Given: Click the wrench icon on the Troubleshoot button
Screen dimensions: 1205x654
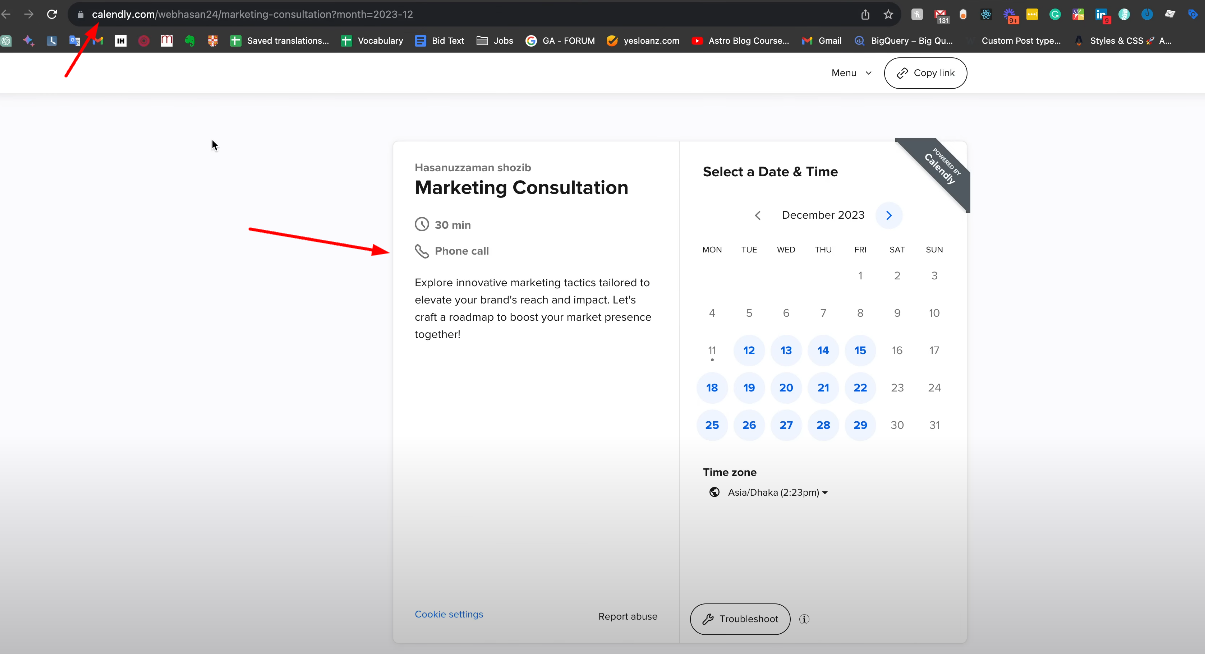Looking at the screenshot, I should 709,619.
